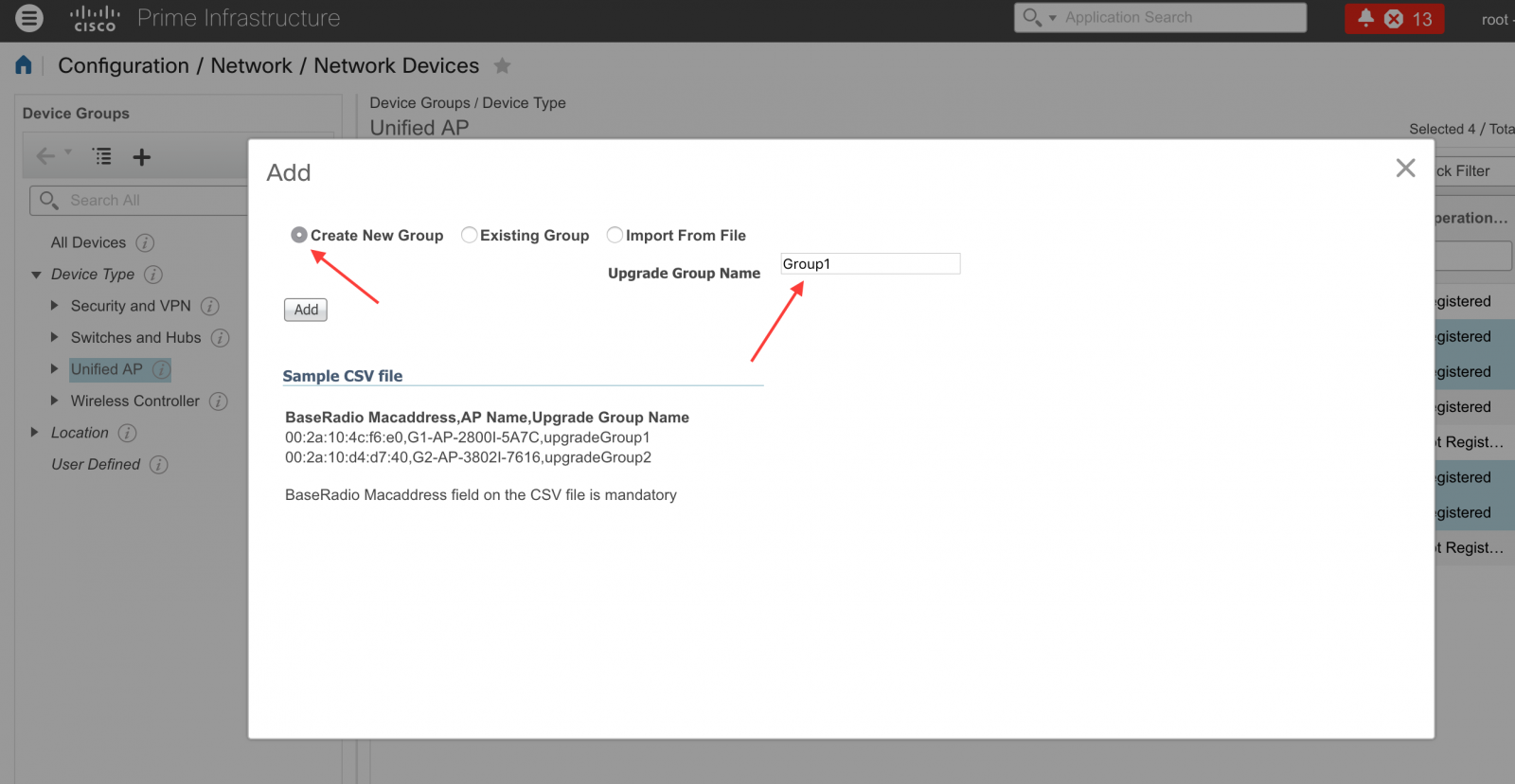Open the alarm bell notifications
The image size is (1515, 784).
click(1365, 18)
